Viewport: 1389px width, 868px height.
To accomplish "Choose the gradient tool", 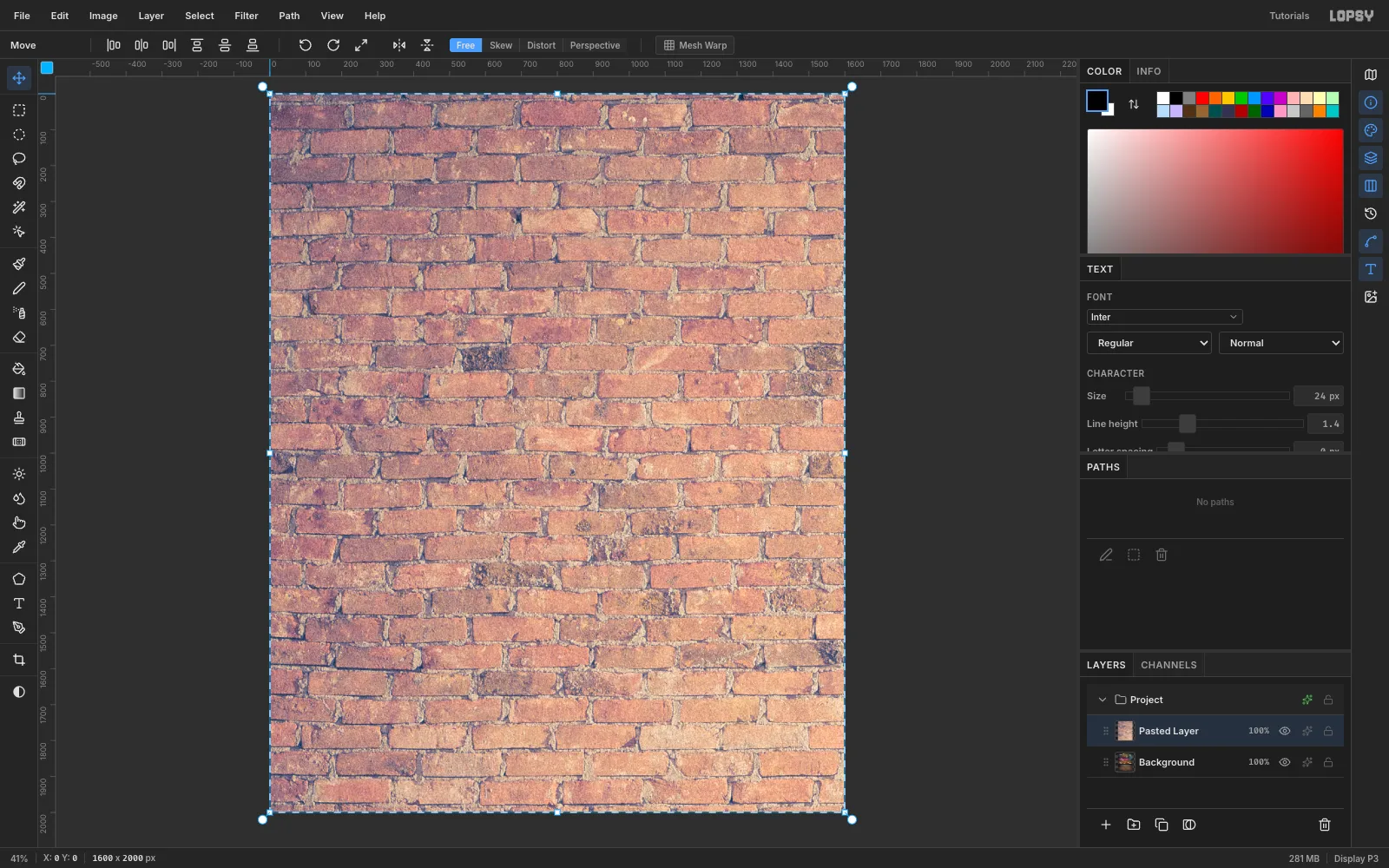I will (x=19, y=393).
